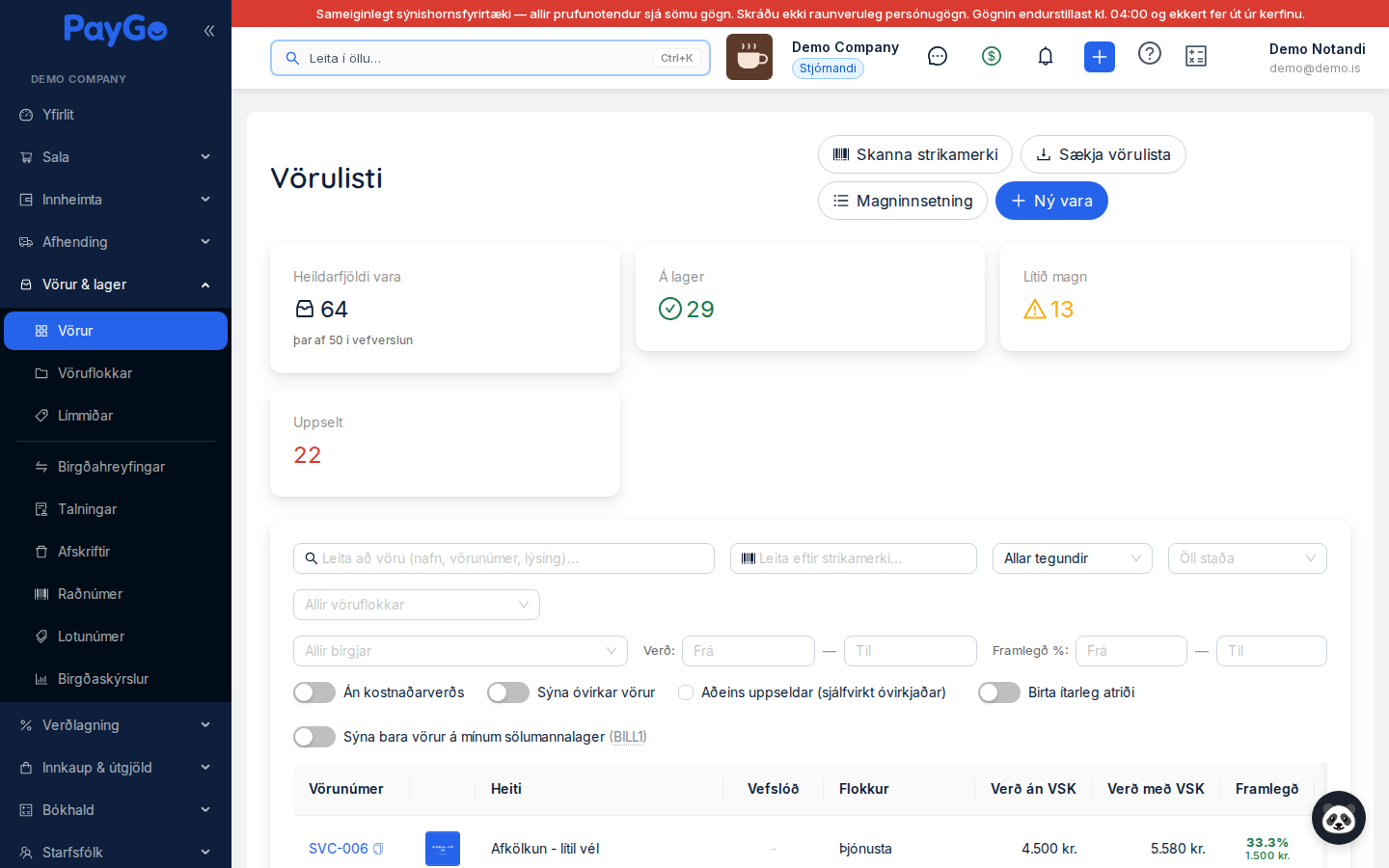This screenshot has height=868, width=1389.
Task: Click Magninnsetning button
Action: tap(903, 201)
